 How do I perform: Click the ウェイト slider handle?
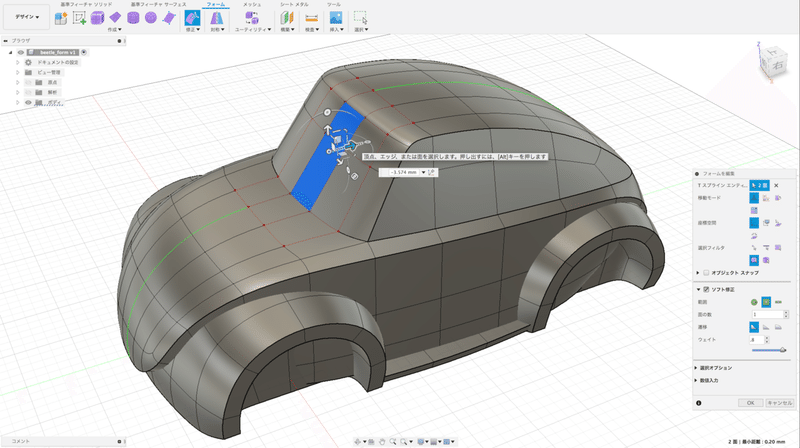[782, 350]
